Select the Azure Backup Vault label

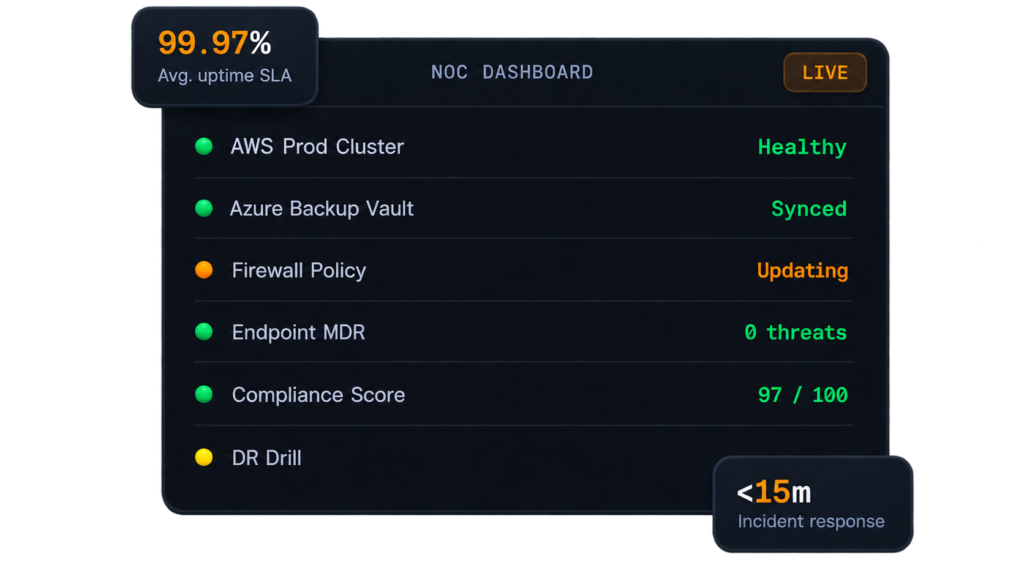(x=321, y=208)
